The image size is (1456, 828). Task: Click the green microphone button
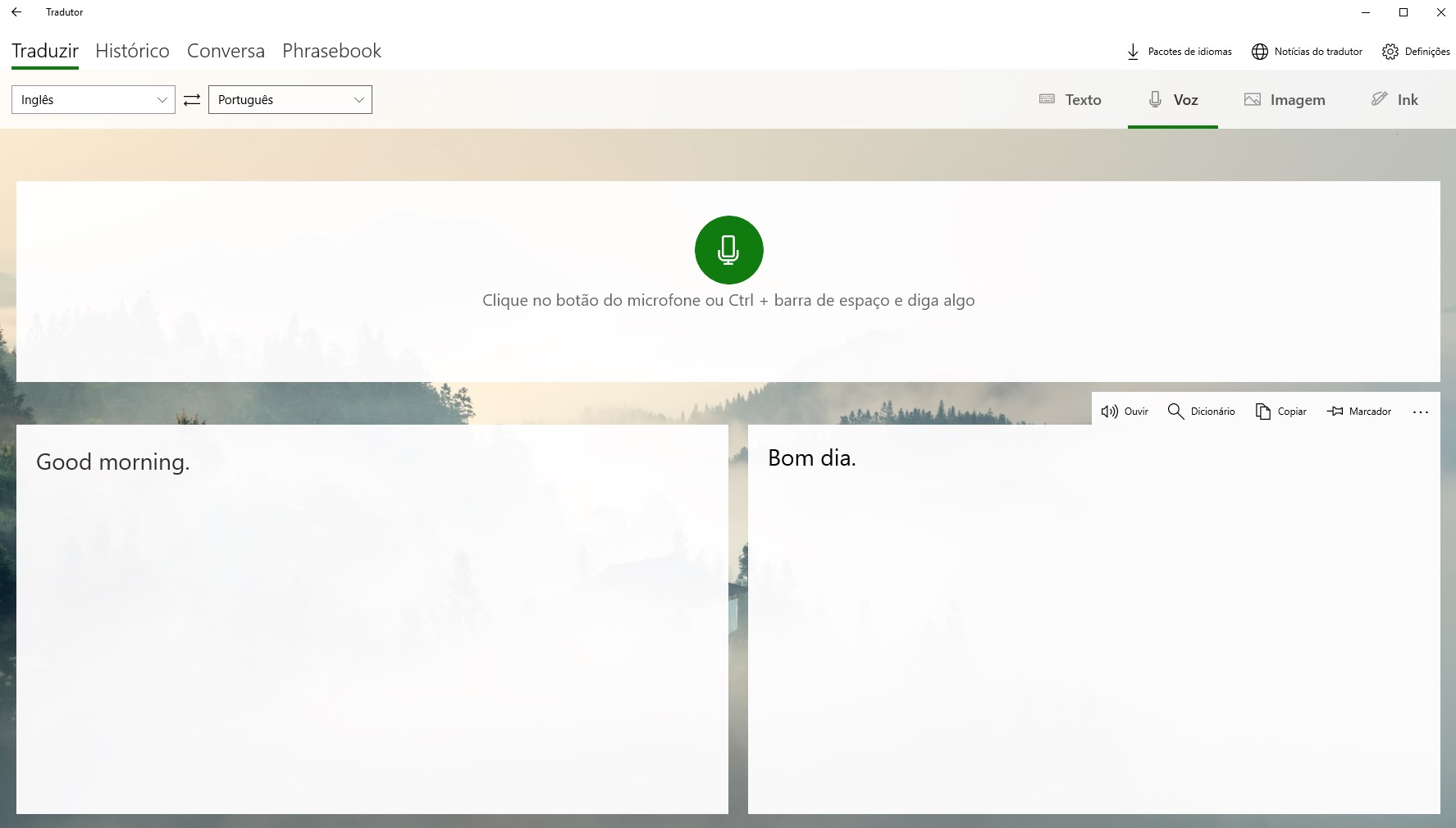(x=728, y=250)
